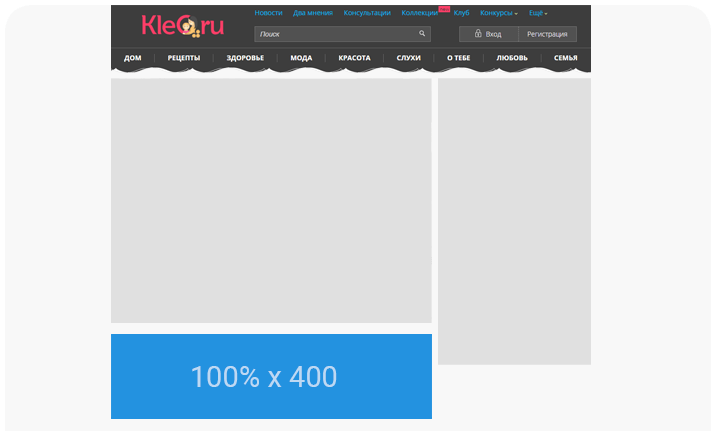Focus the Поиск search field
This screenshot has height=431, width=716.
pos(335,34)
